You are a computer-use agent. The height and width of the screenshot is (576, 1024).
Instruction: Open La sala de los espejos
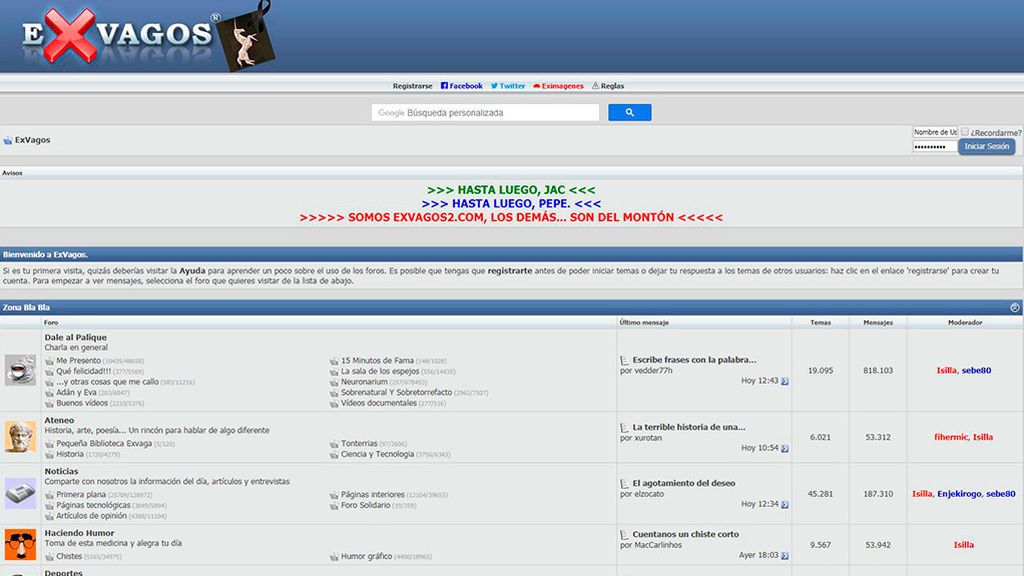[380, 371]
